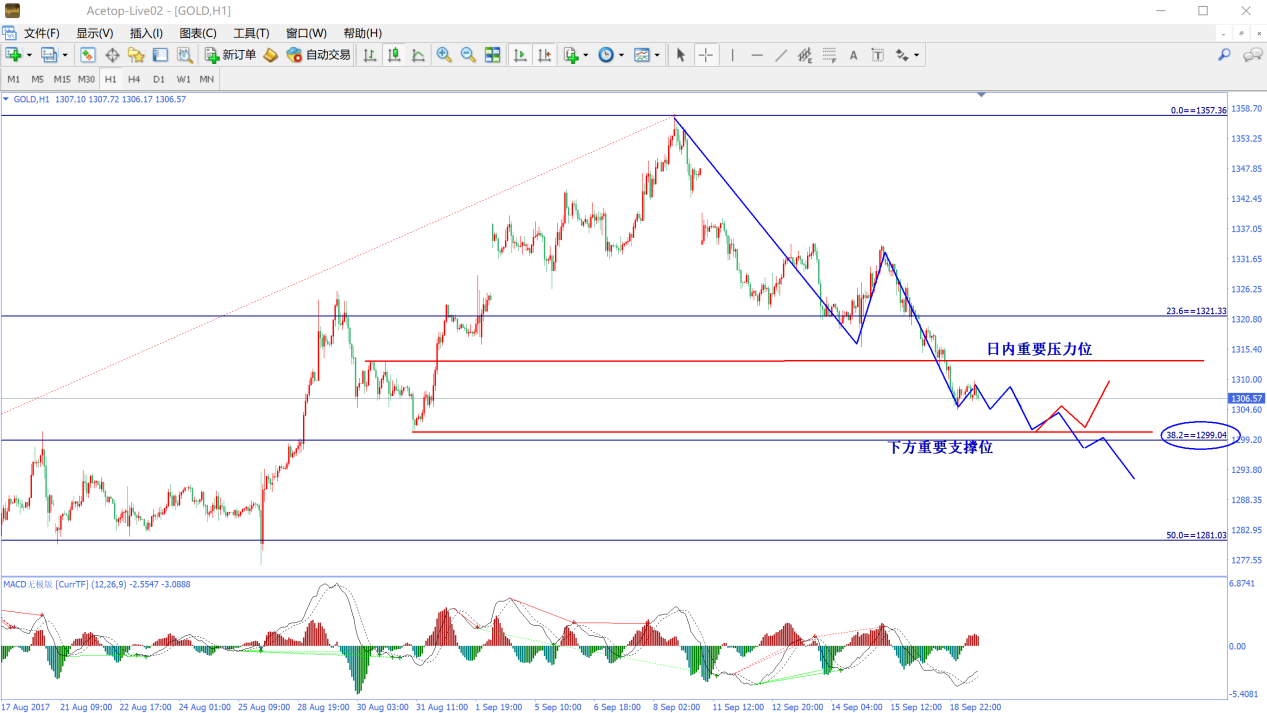The image size is (1267, 713).
Task: Expand the new chart dropdown arrow
Action: click(29, 55)
